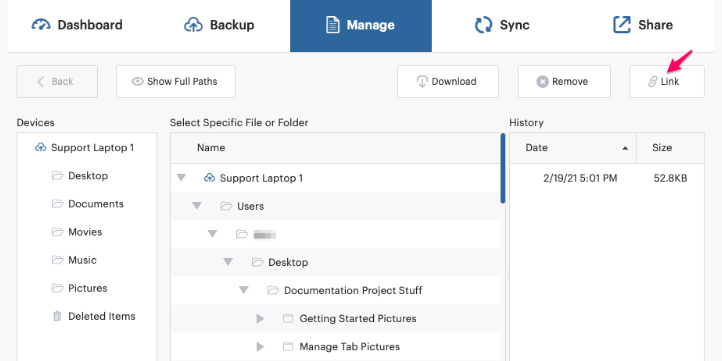Sort history by Date column

point(573,148)
